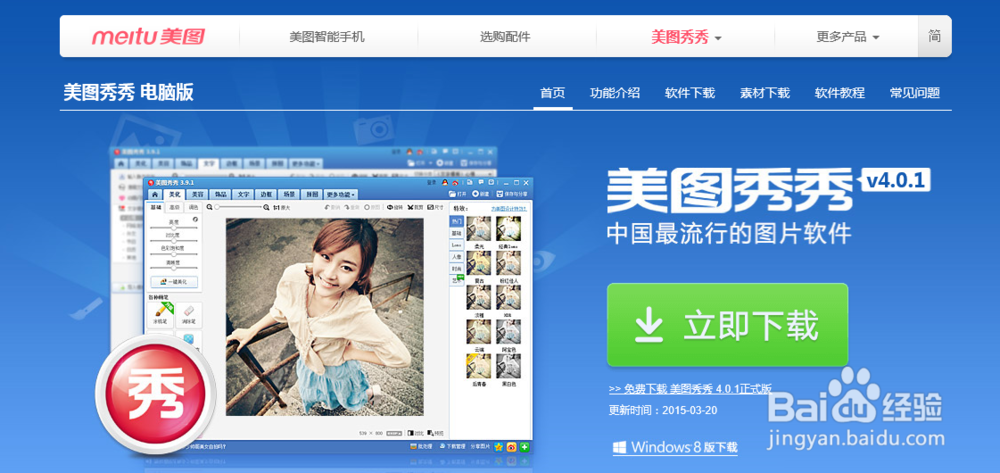Select the 消除笔 eraser pen tool

coord(189,315)
